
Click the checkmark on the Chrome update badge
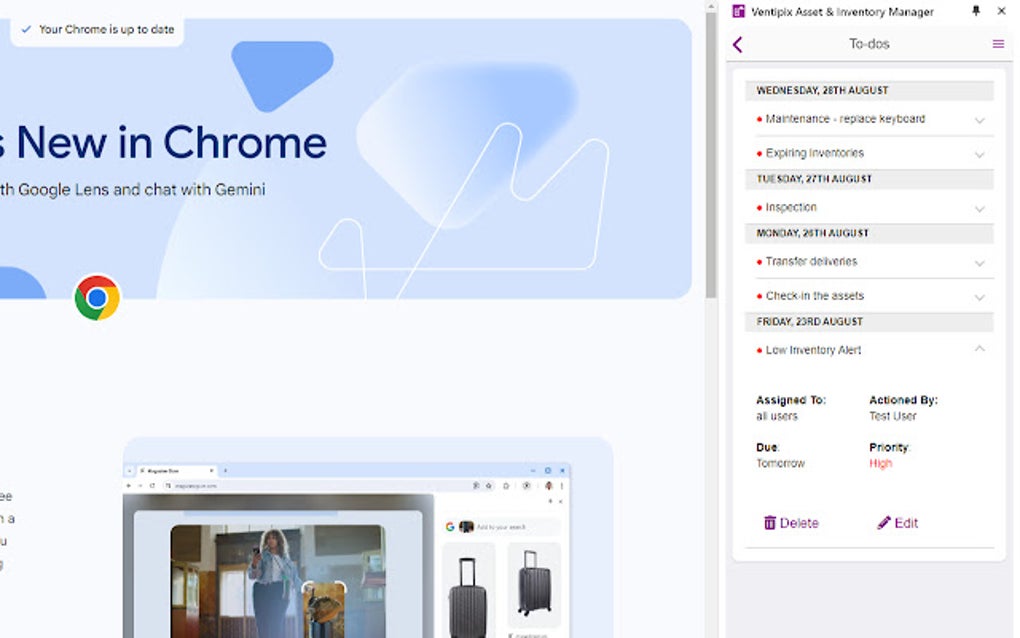click(x=26, y=30)
